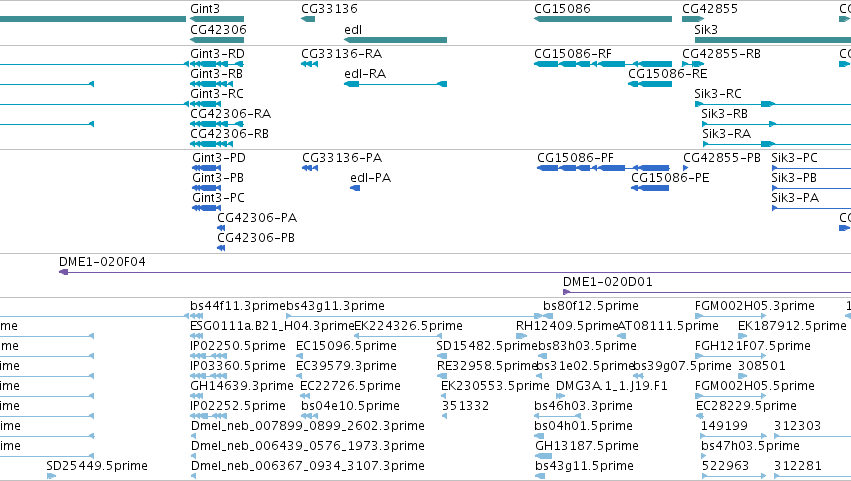Image resolution: width=851 pixels, height=481 pixels.
Task: Click the CG42855-PB protein label
Action: [722, 158]
